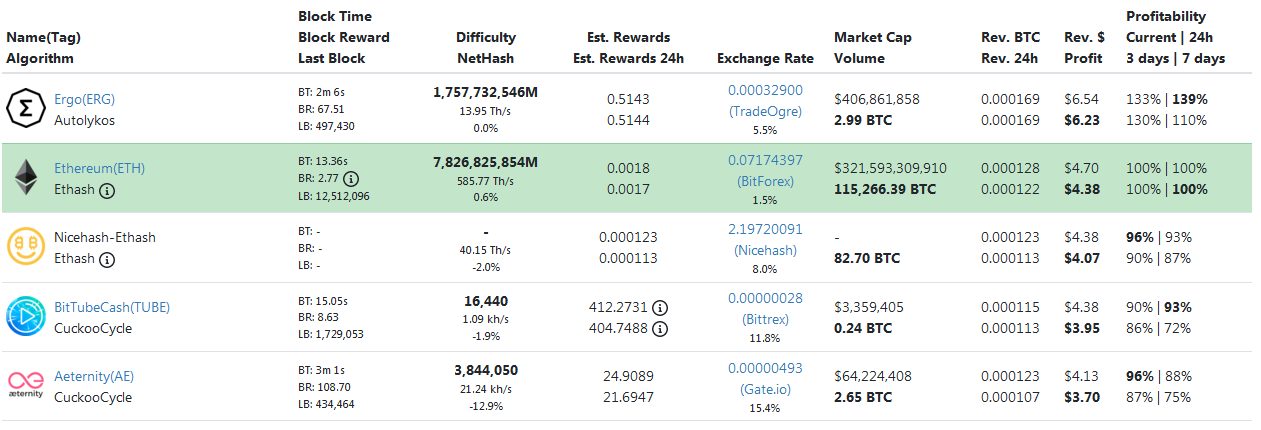This screenshot has width=1261, height=430.
Task: Click Ethereum revenue value $4.70
Action: 1082,168
